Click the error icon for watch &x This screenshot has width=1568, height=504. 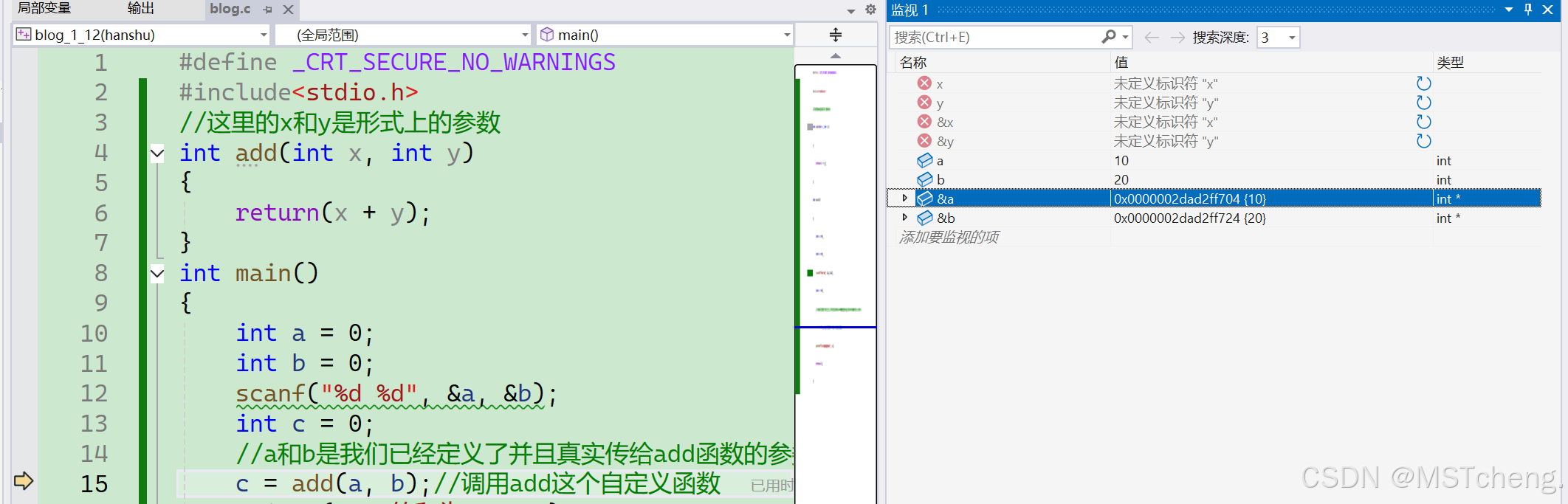[x=924, y=121]
